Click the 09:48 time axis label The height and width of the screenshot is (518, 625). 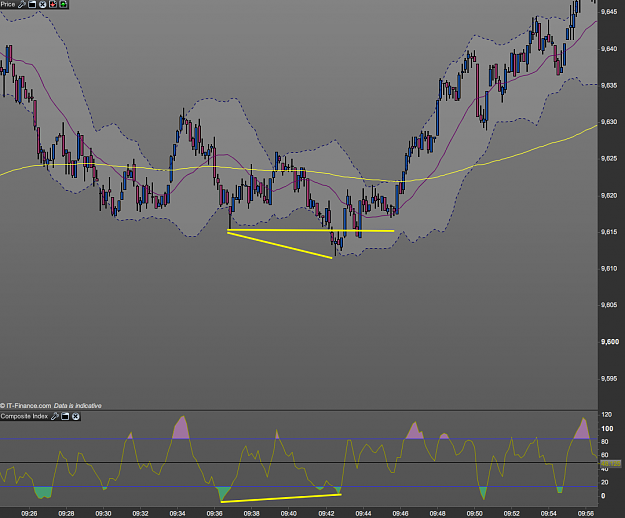point(438,514)
